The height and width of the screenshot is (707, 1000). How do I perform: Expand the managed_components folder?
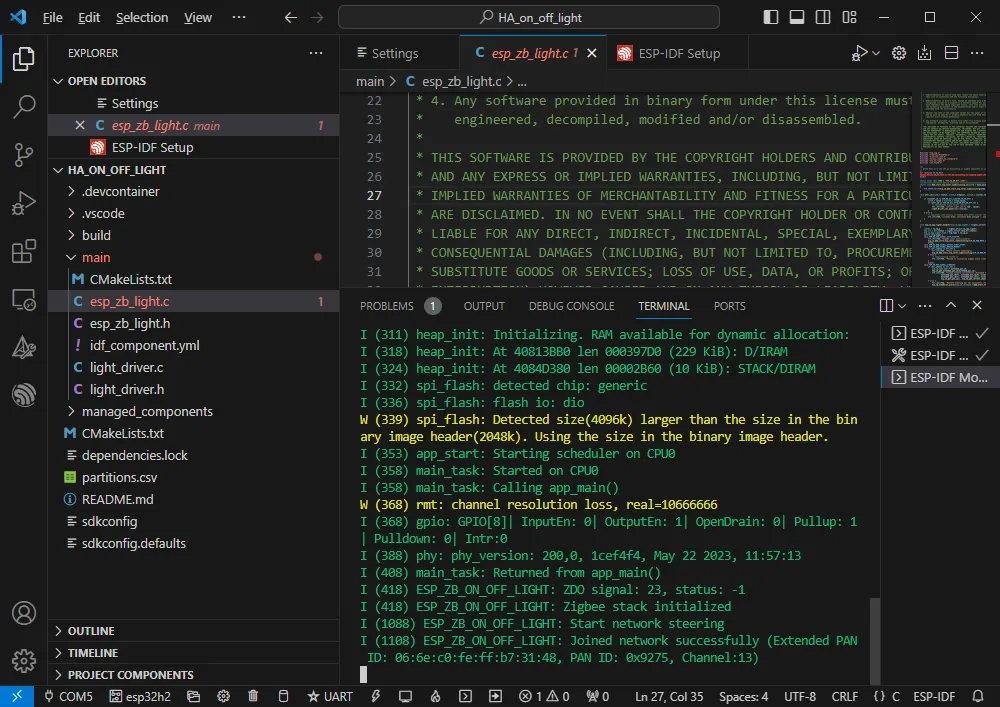[x=147, y=411]
